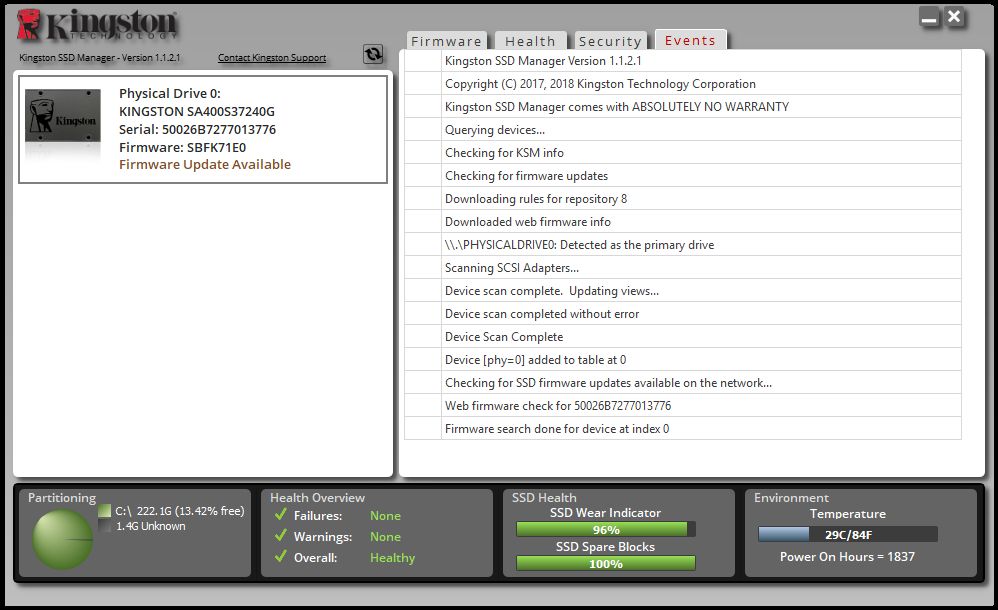Viewport: 998px width, 610px height.
Task: Click the 'Device scan completed without error' row
Action: point(682,313)
